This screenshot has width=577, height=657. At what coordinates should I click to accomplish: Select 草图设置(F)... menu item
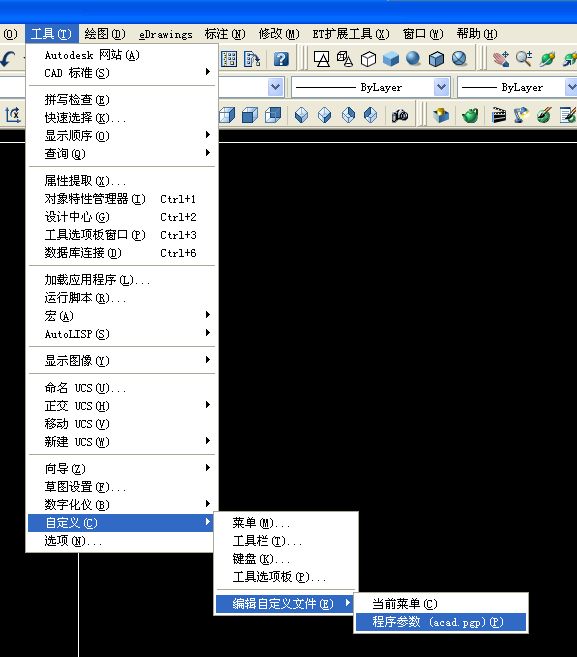(122, 486)
